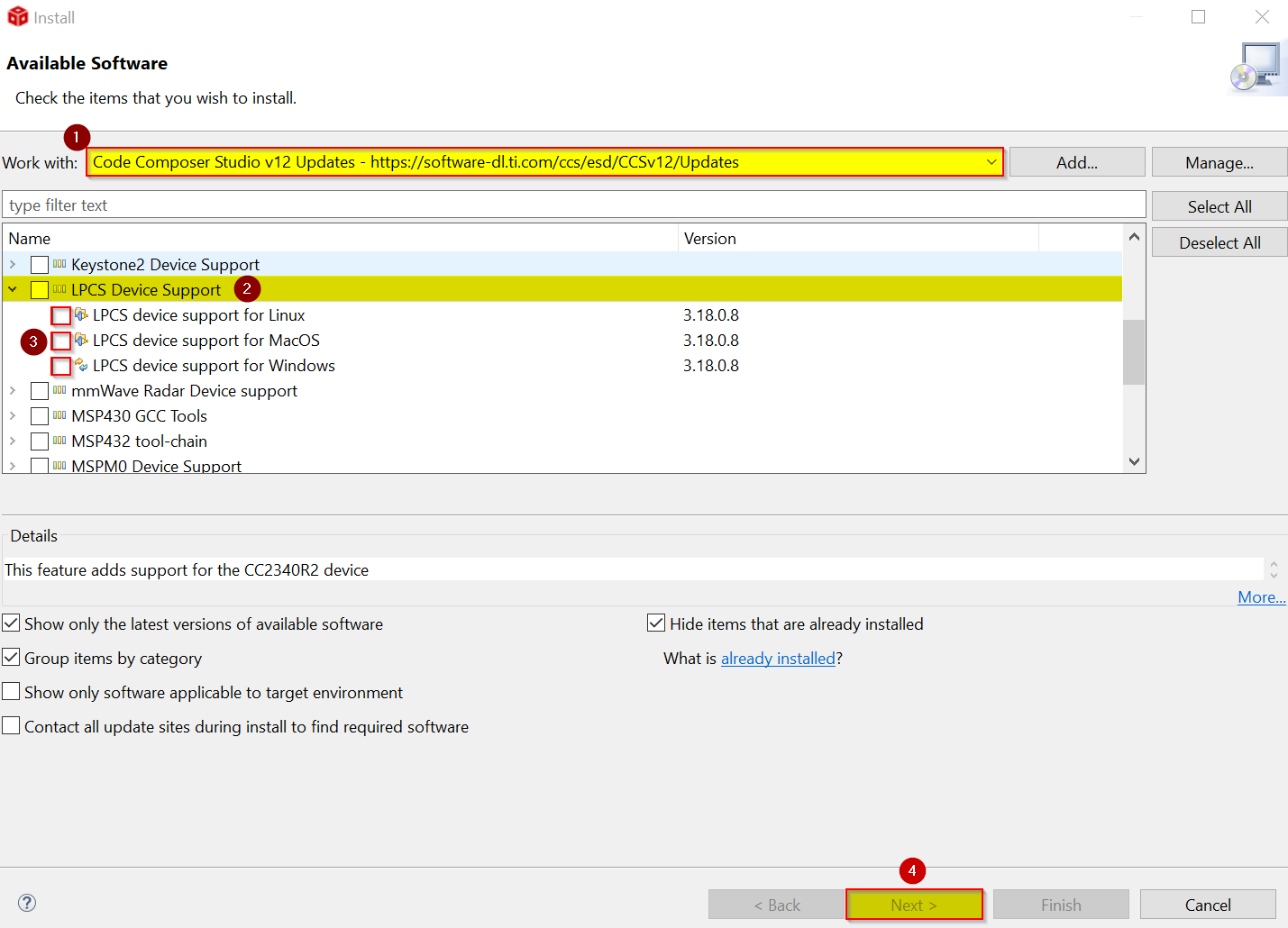Enable Show only software applicable to target environment
1288x928 pixels.
(11, 691)
